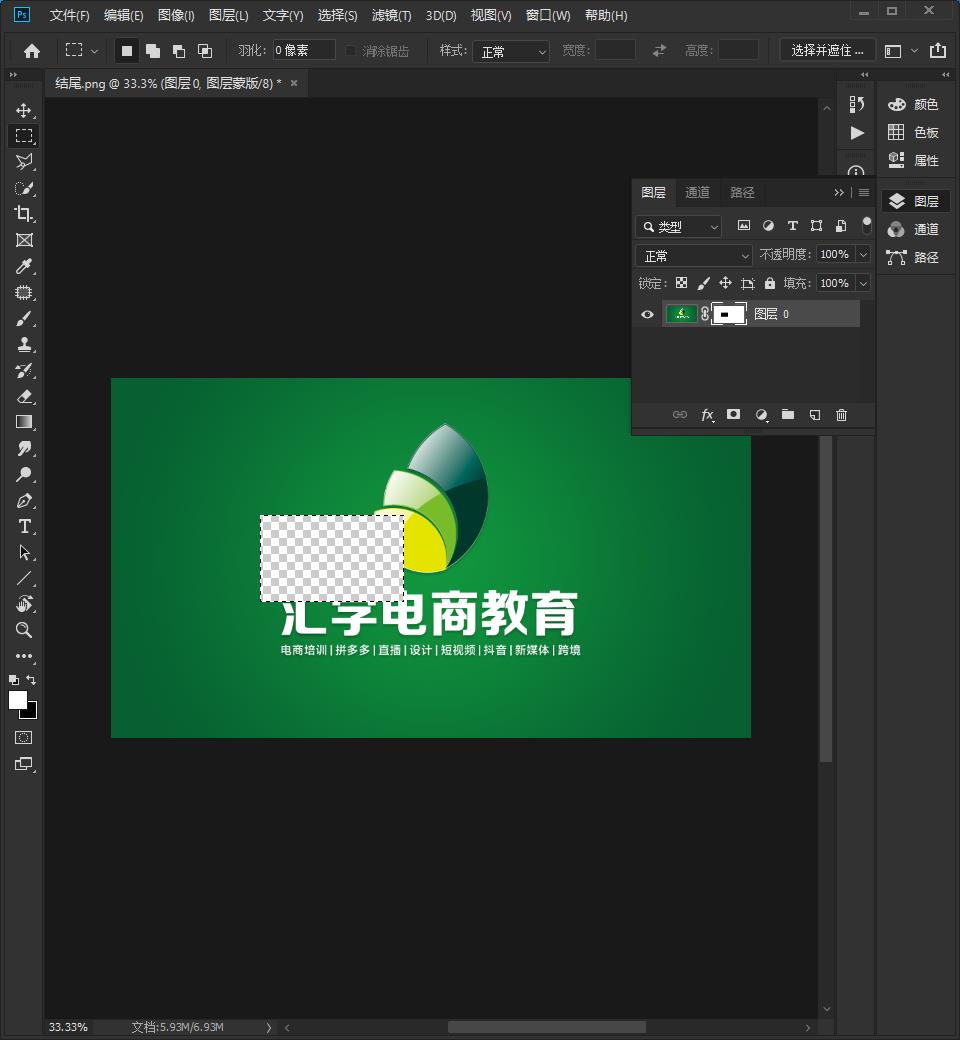Click the Delete layer trash icon
This screenshot has height=1040, width=960.
841,415
